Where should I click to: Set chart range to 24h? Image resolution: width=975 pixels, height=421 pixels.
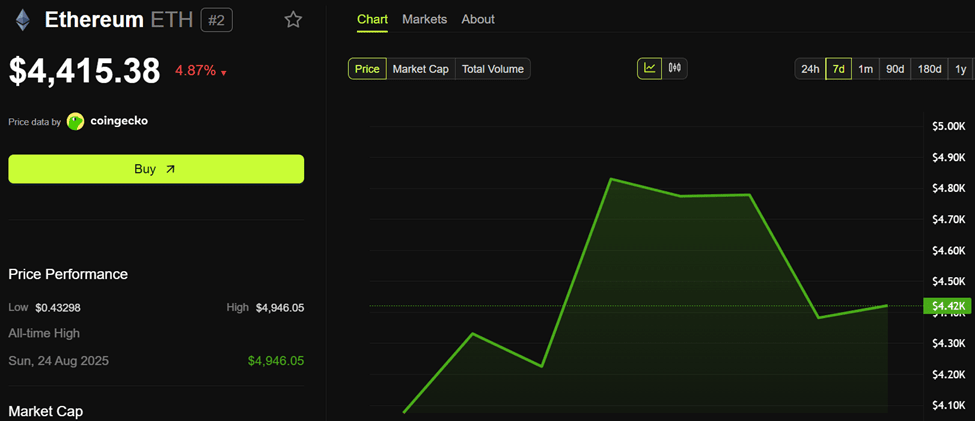[810, 69]
